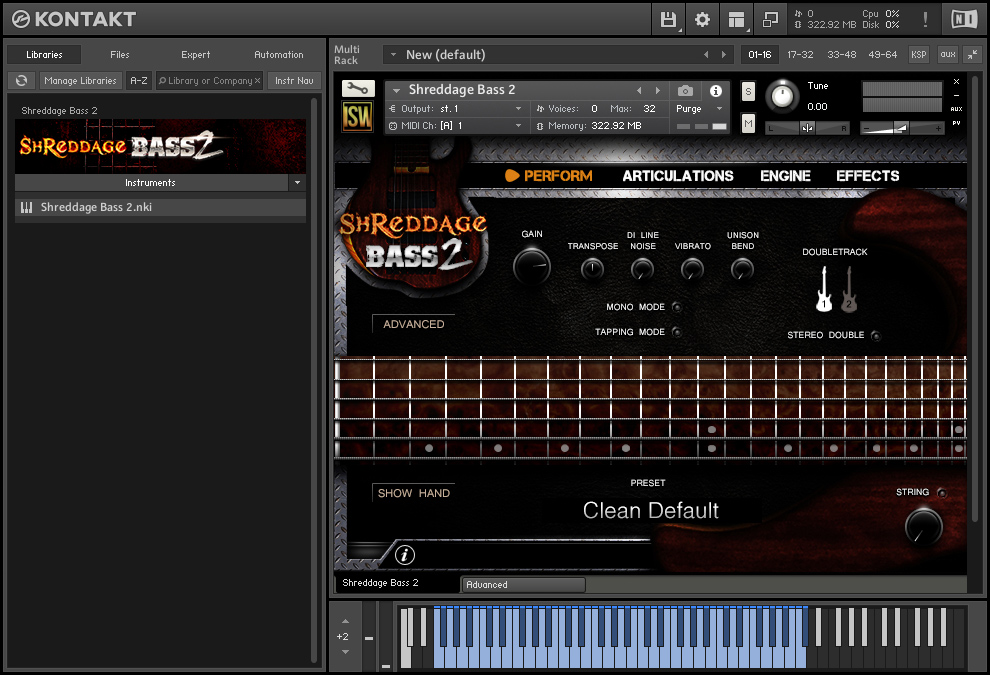The image size is (990, 675).
Task: Expand the Instruments dropdown in library
Action: click(x=297, y=183)
